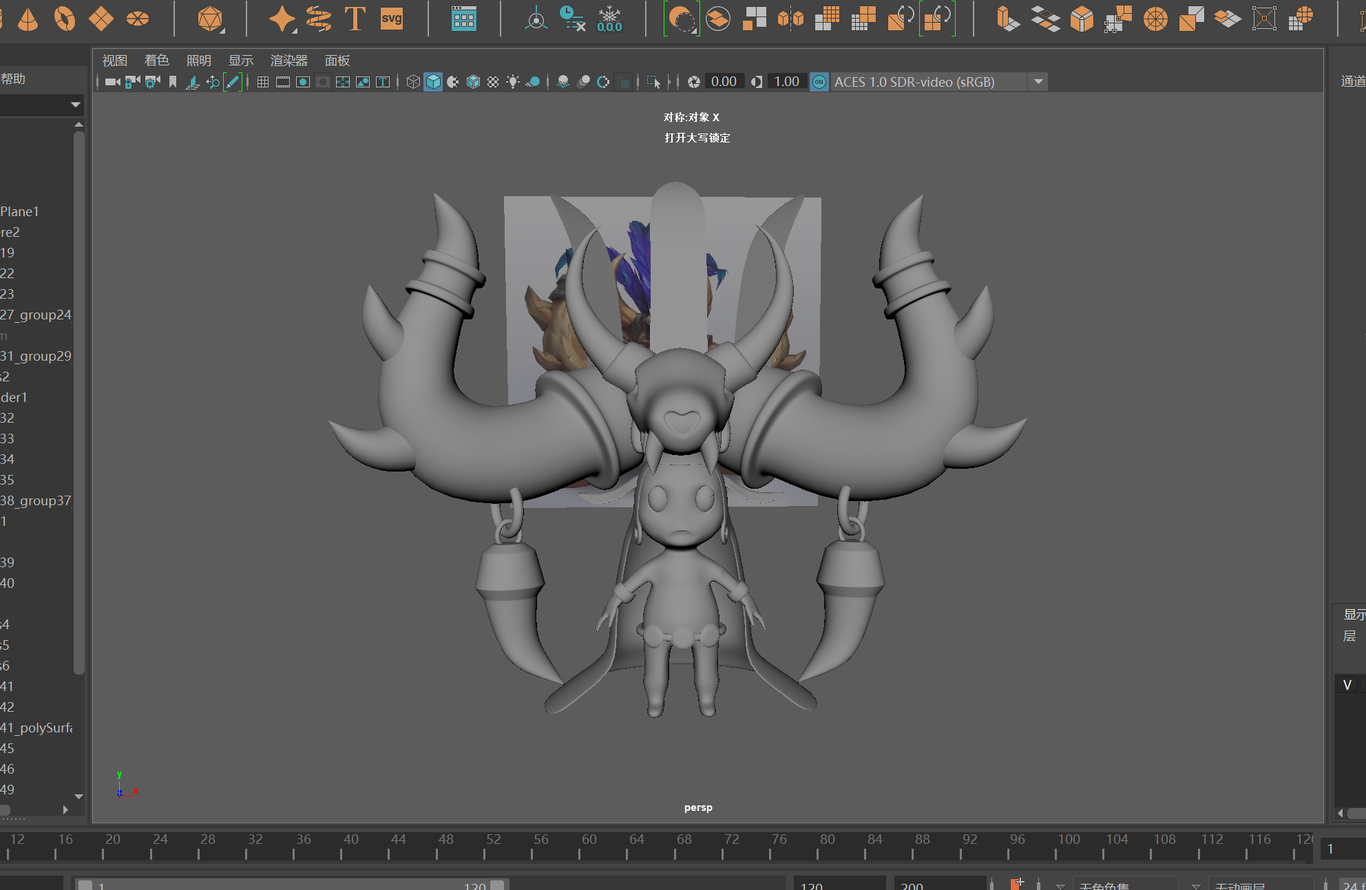
Task: Click the polygon Type text tool icon
Action: [x=355, y=18]
